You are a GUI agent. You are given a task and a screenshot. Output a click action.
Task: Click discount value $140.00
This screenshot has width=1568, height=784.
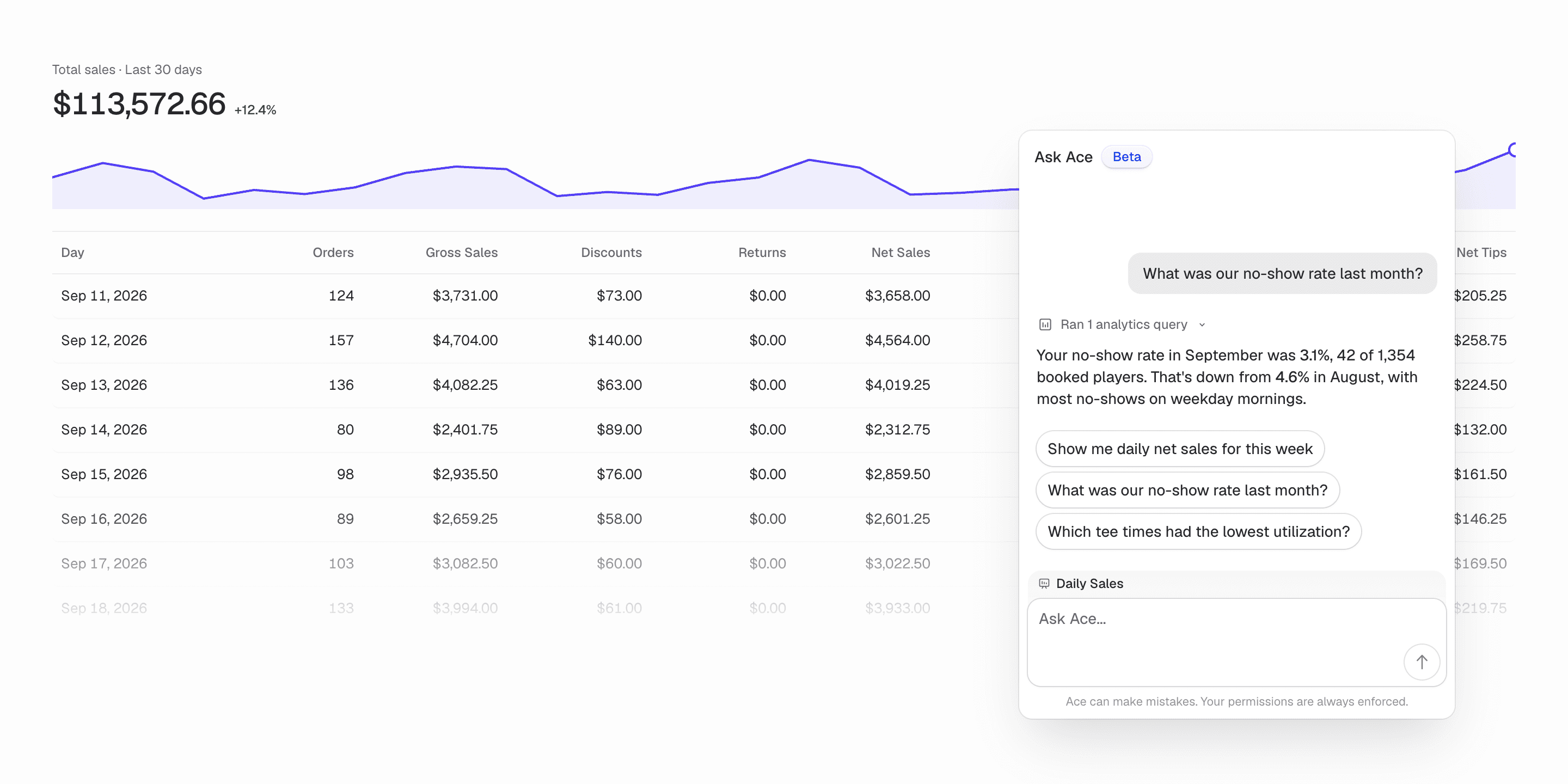615,340
